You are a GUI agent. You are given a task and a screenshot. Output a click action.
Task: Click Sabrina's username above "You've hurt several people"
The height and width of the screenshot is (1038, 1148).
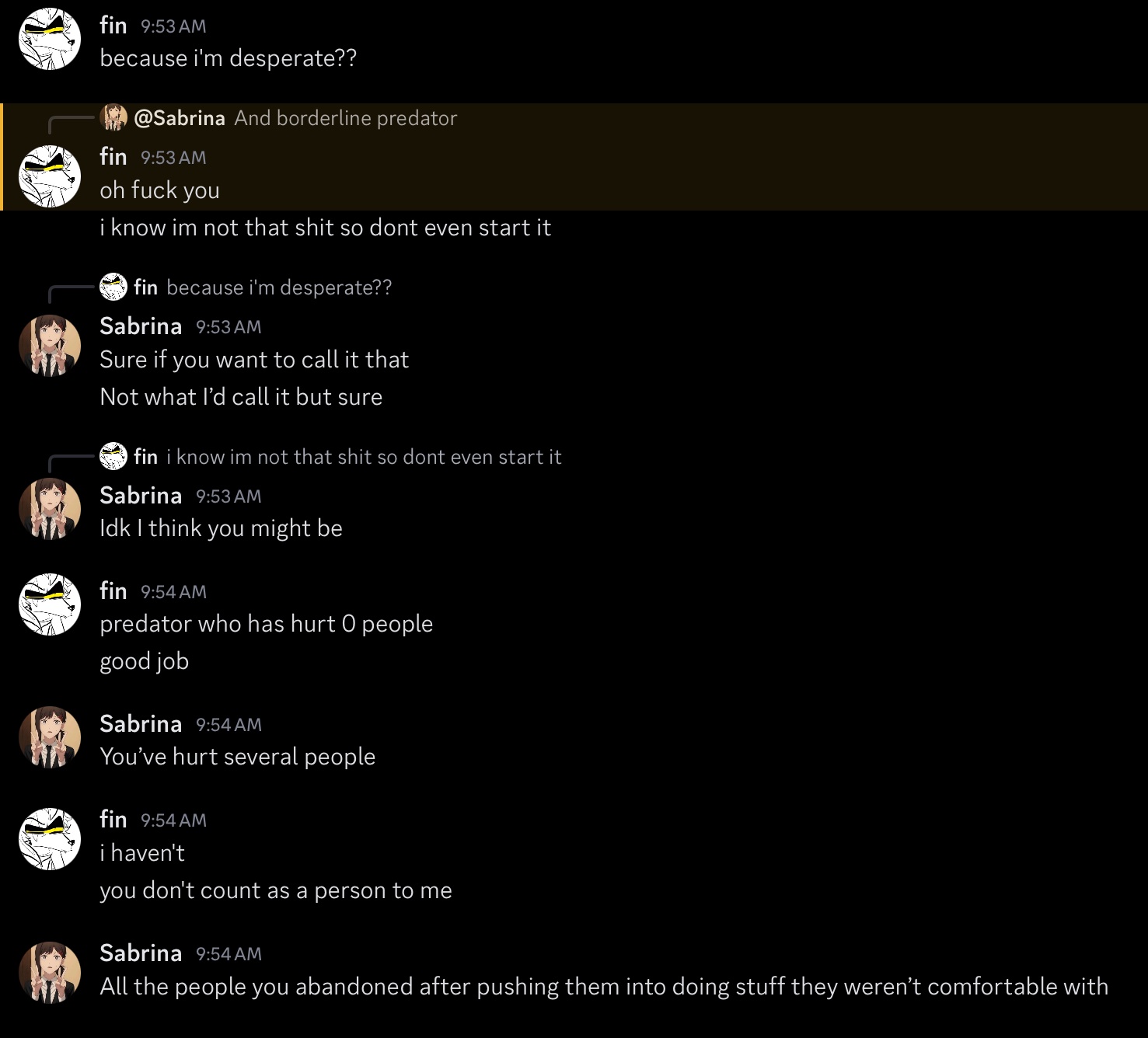(141, 723)
